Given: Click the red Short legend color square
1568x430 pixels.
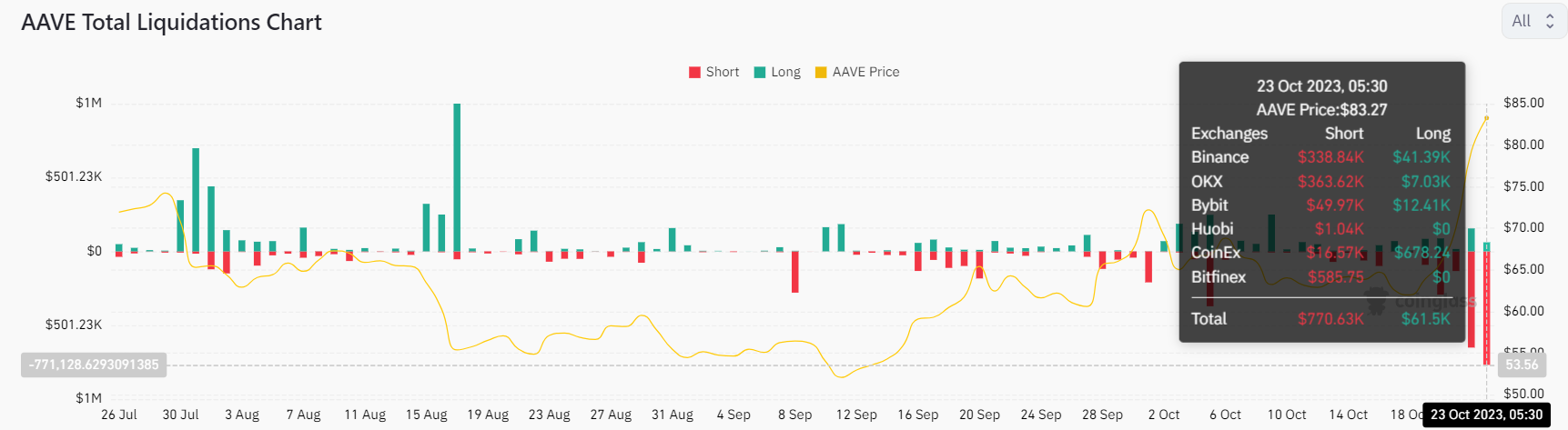Looking at the screenshot, I should (694, 73).
